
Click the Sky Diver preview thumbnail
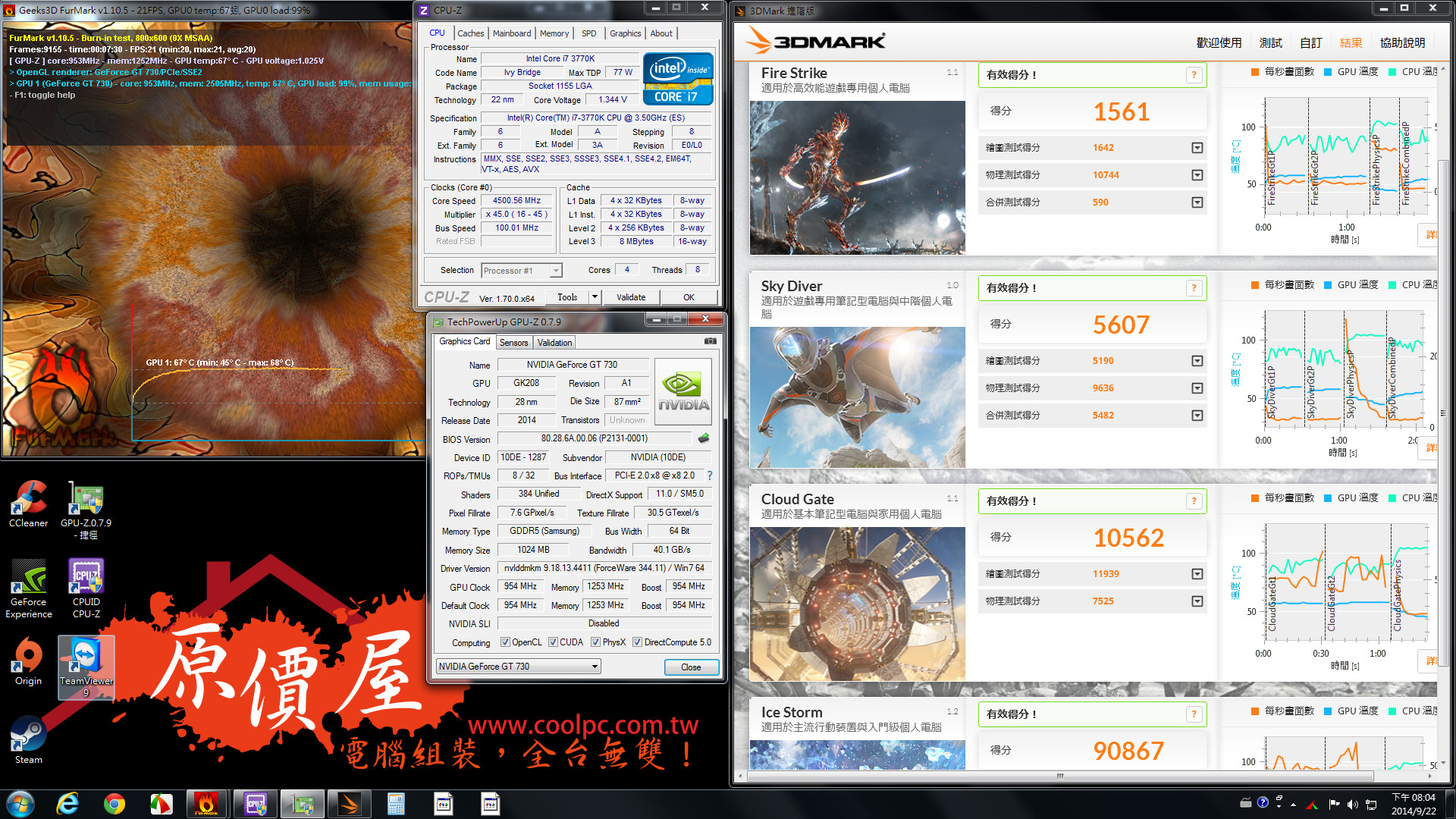click(x=857, y=397)
